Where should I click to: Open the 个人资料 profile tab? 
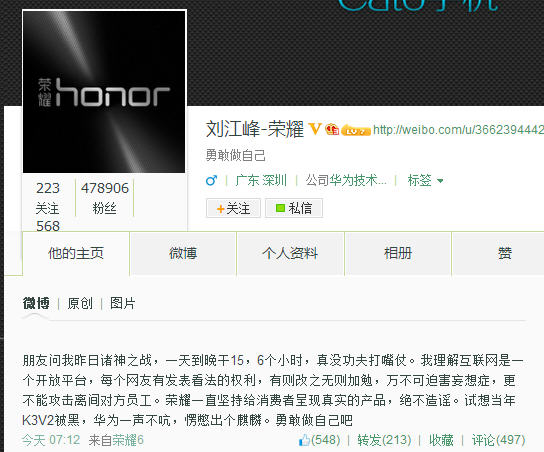[x=290, y=253]
